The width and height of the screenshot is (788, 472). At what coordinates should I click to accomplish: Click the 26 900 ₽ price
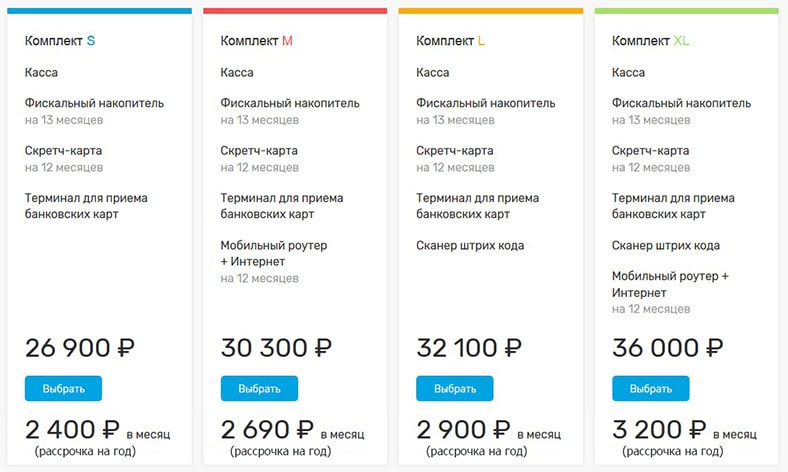(80, 349)
